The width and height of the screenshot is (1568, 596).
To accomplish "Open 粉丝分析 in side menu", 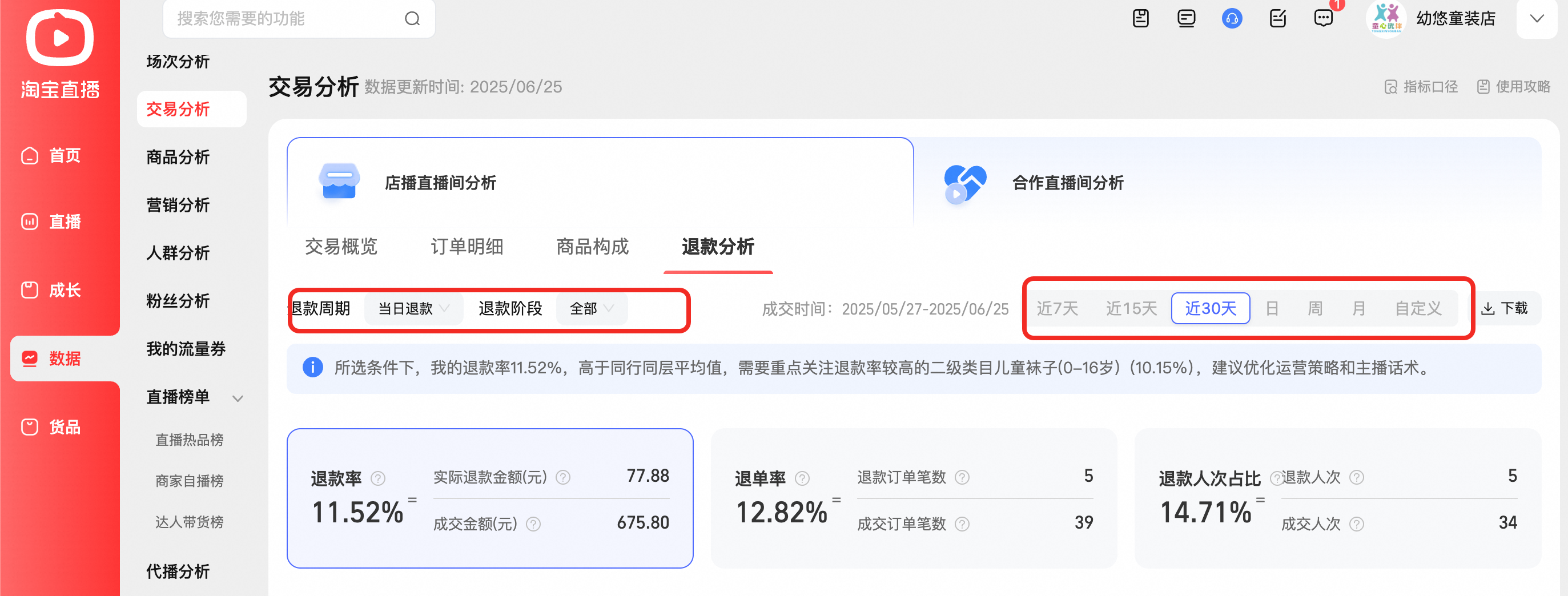I will (178, 301).
